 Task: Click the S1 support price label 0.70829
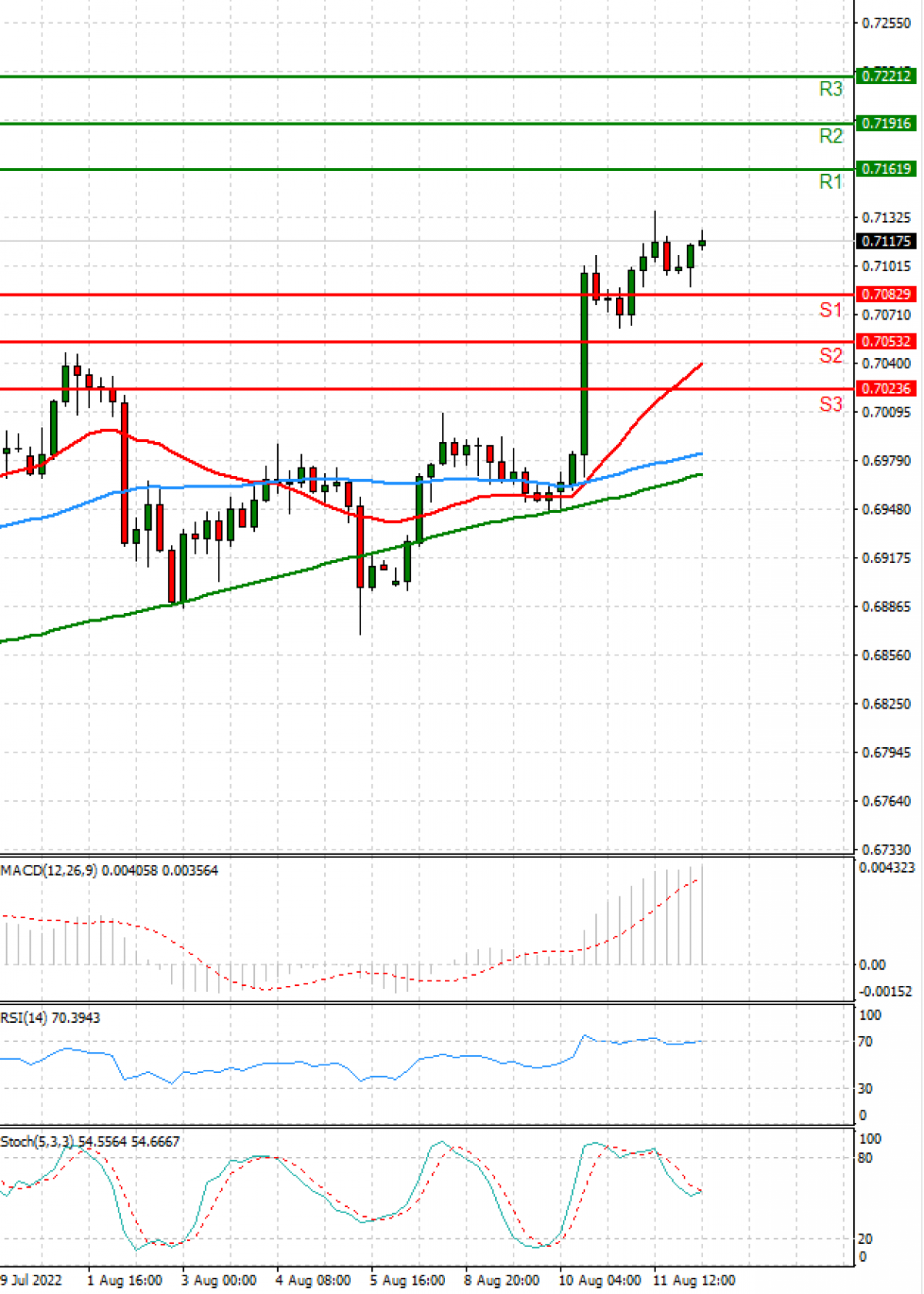tap(885, 294)
